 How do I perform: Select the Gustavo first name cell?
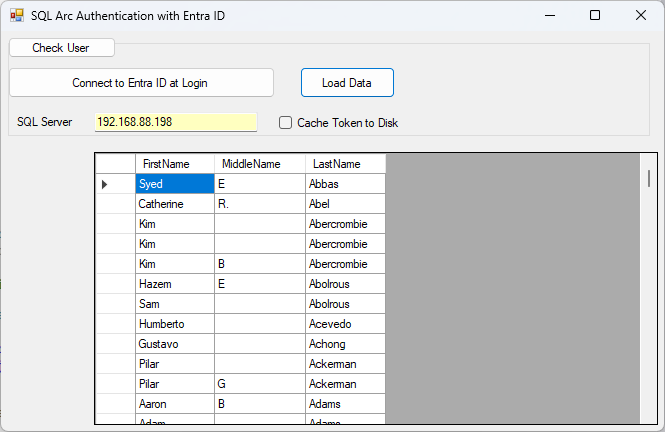pyautogui.click(x=174, y=344)
